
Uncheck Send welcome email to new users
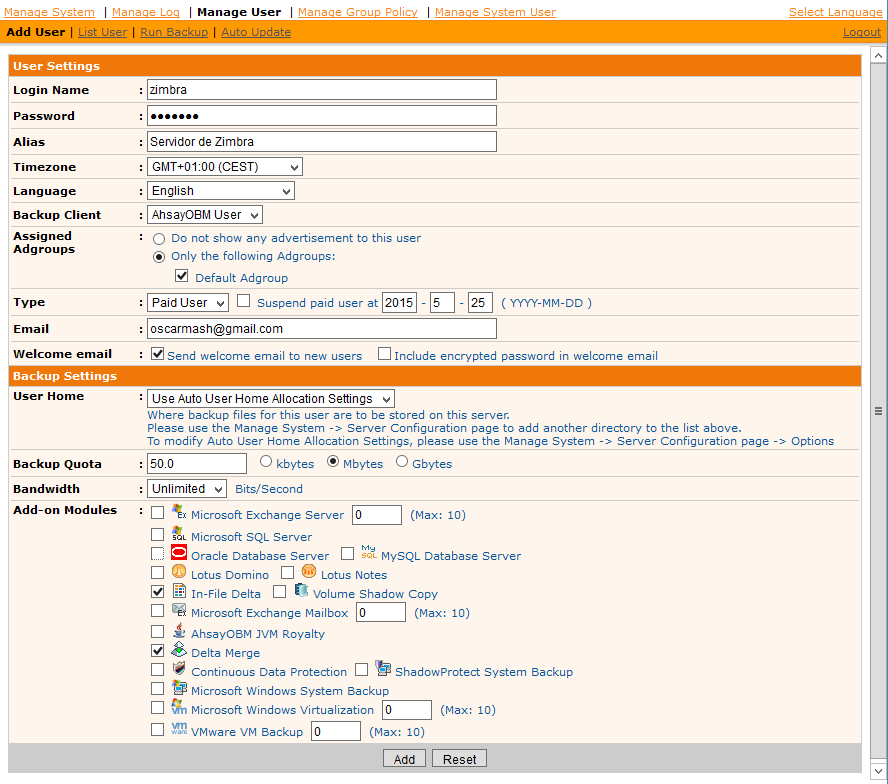click(157, 354)
